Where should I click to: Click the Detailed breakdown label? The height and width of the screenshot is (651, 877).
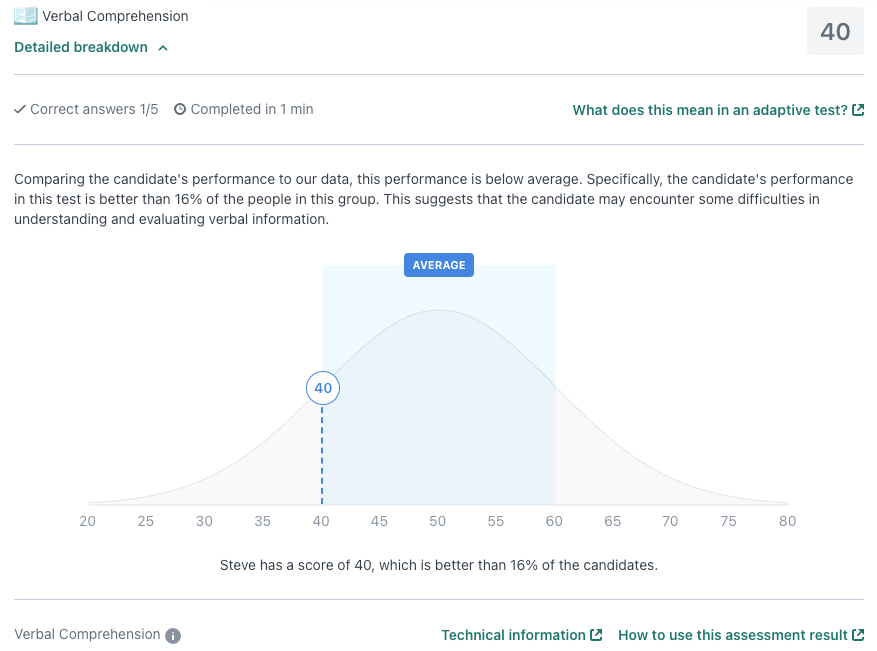click(81, 47)
